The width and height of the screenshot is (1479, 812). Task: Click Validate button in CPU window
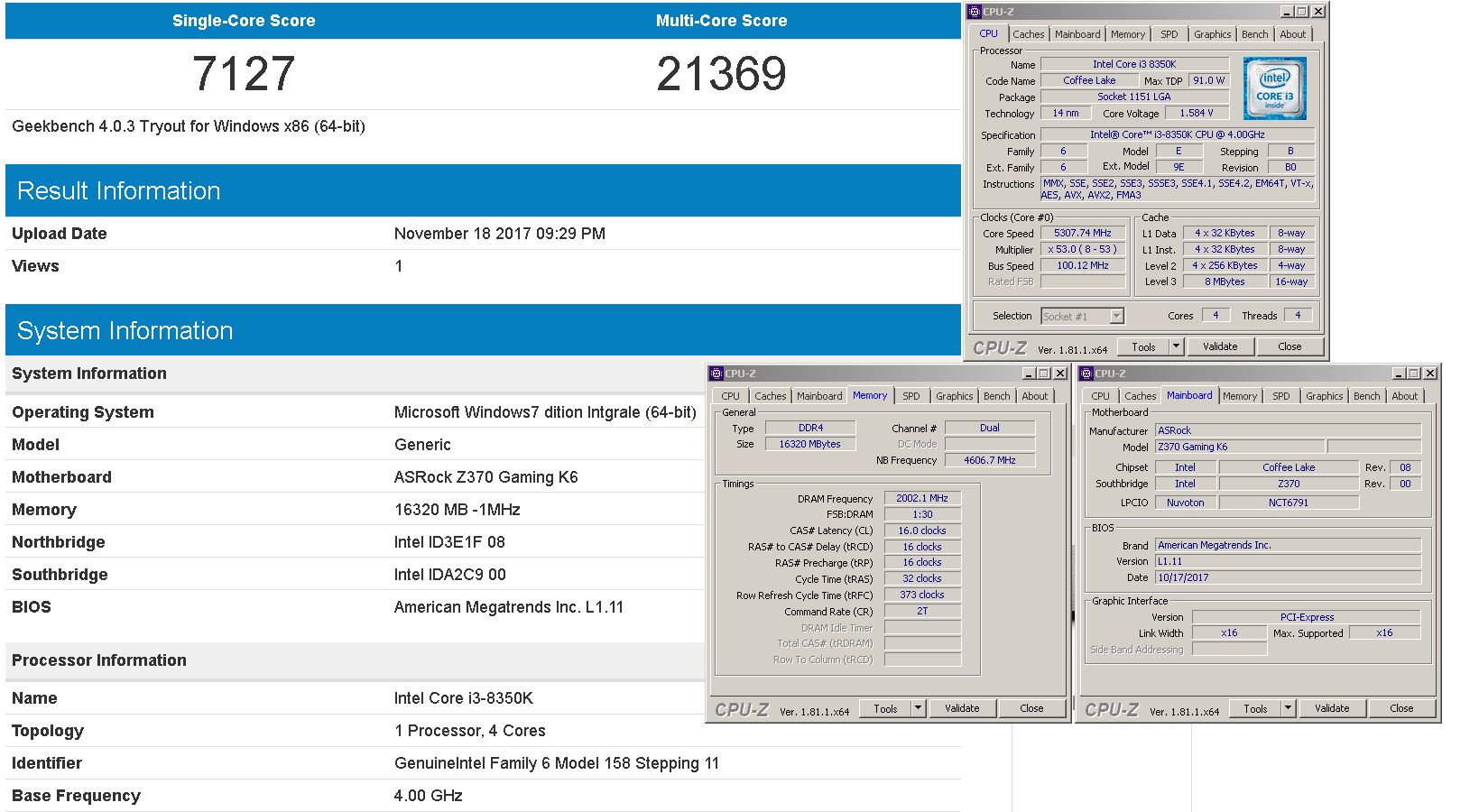click(1220, 346)
